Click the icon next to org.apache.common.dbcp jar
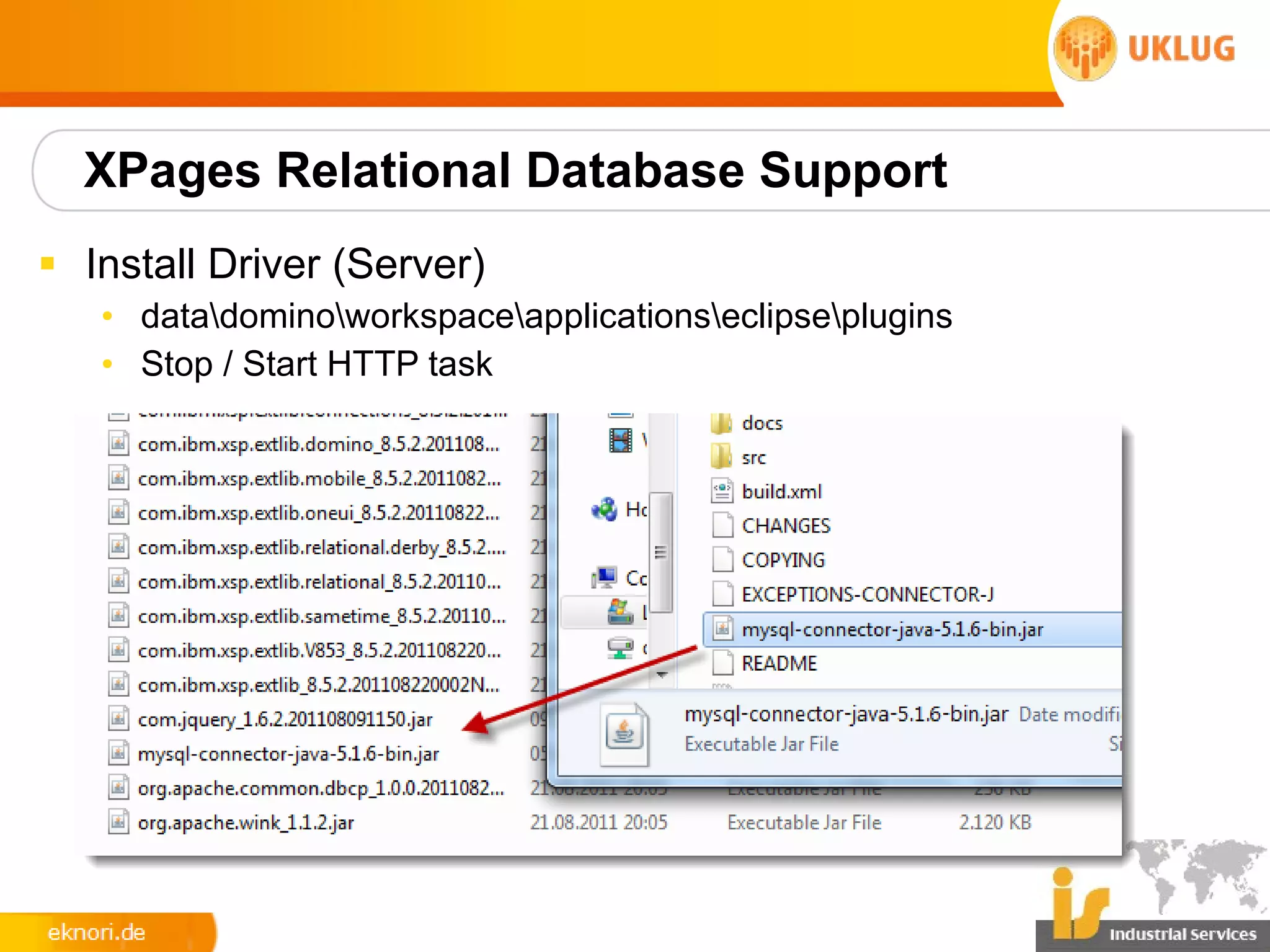 (118, 788)
